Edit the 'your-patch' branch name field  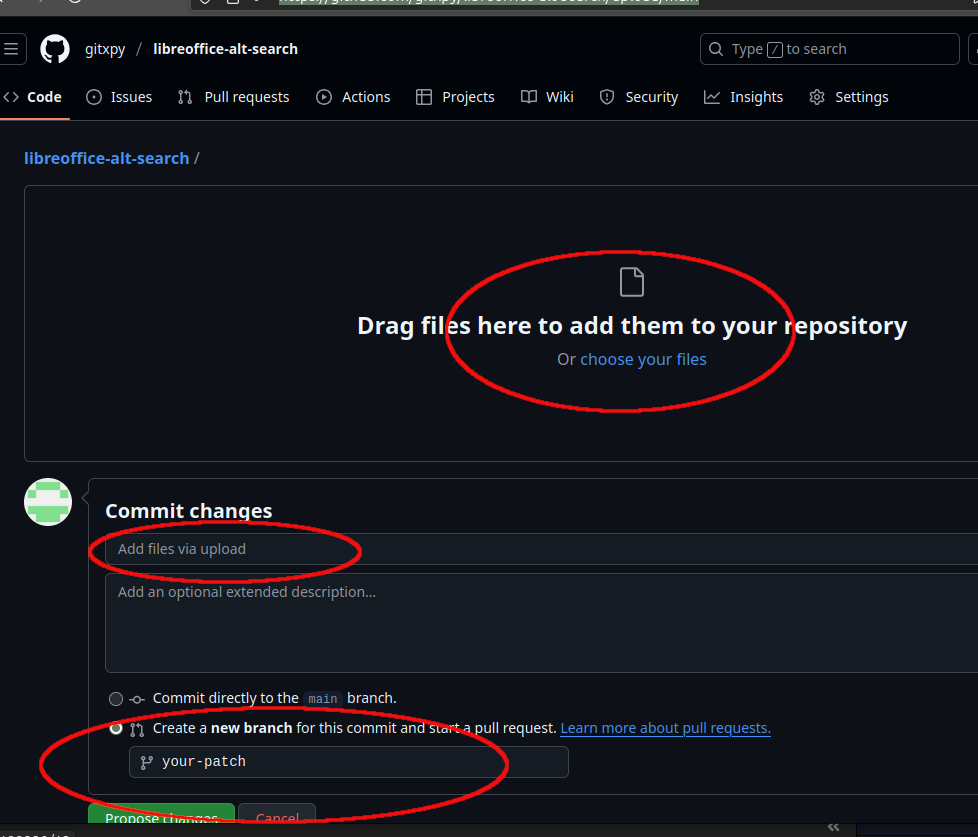coord(349,762)
